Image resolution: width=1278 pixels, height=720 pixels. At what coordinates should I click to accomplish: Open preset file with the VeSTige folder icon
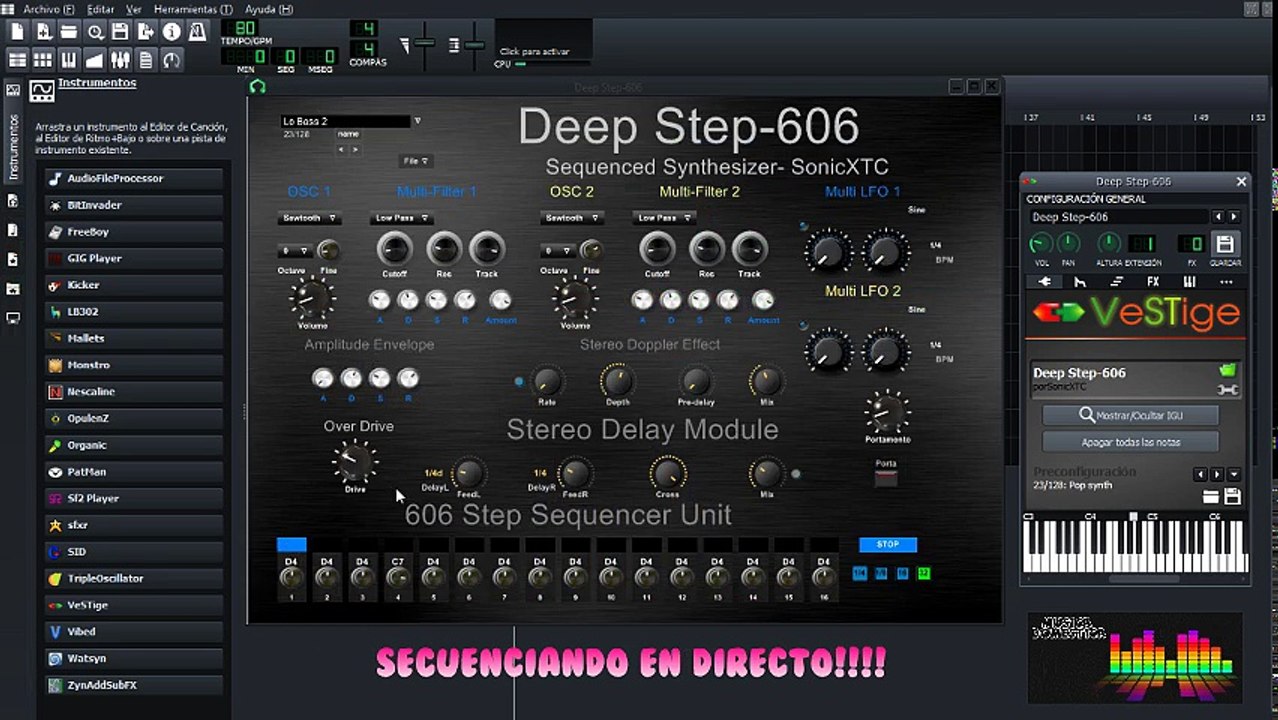(x=1211, y=496)
